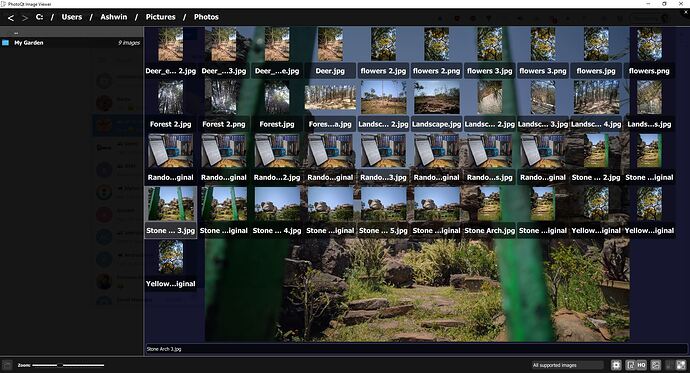690x373 pixels.
Task: Select the Landscape.jpg thumbnail
Action: tap(437, 105)
